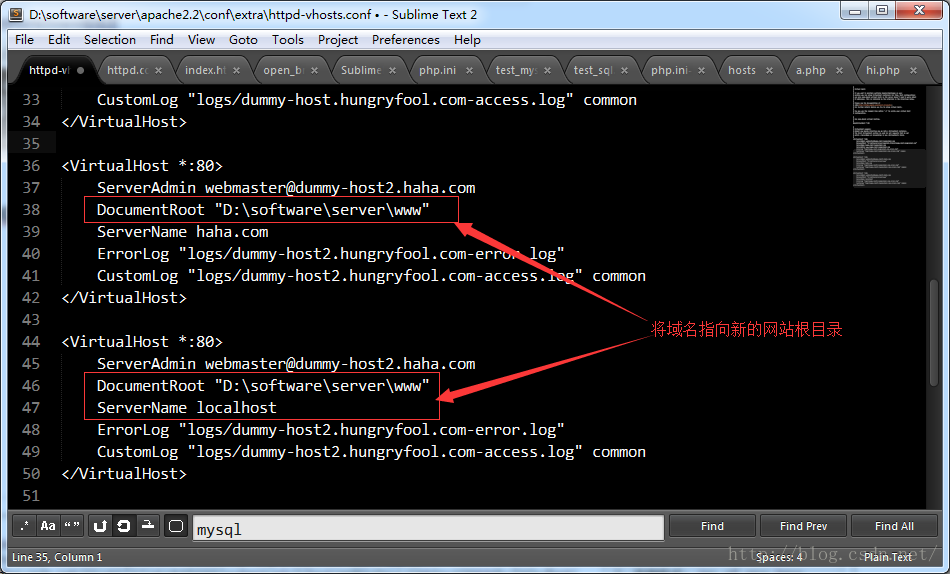Click 'ServerName localhost' text

[187, 408]
